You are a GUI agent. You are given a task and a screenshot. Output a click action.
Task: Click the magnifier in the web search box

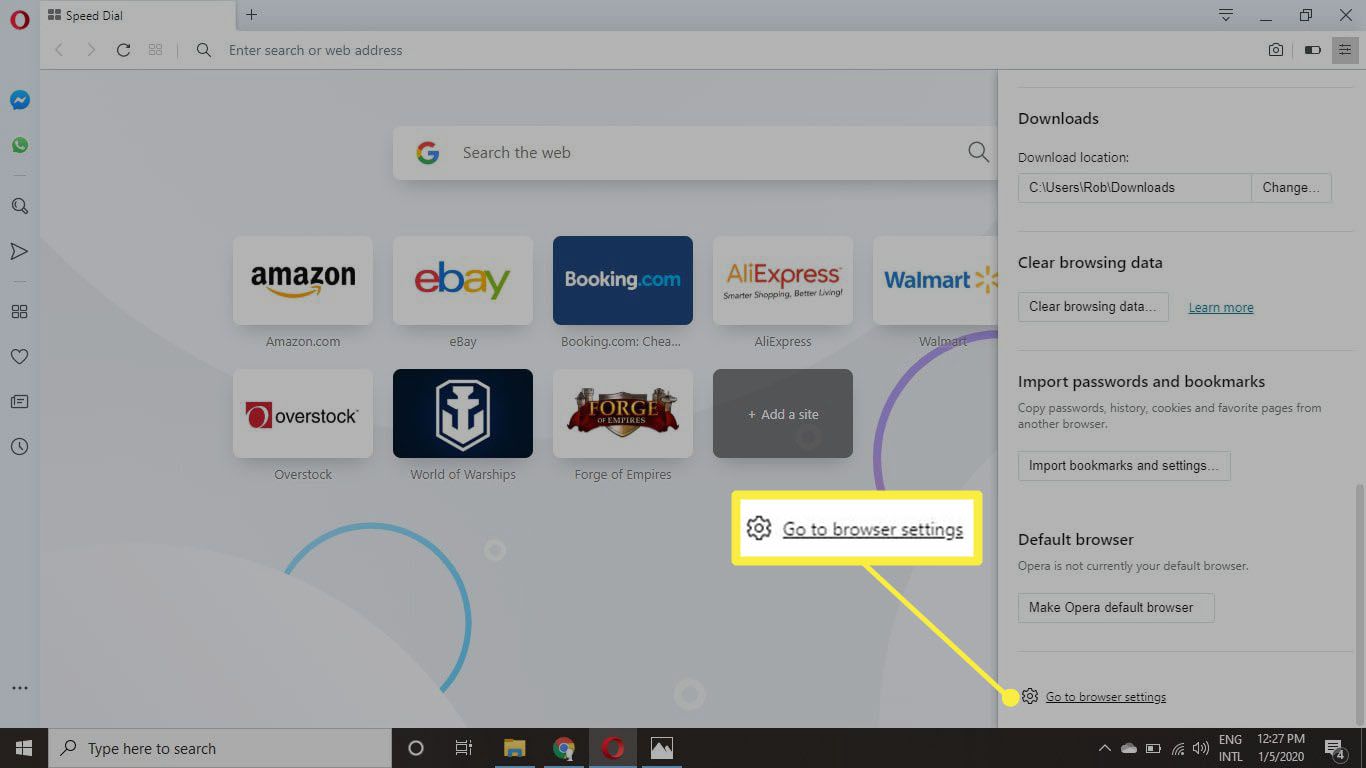point(978,152)
